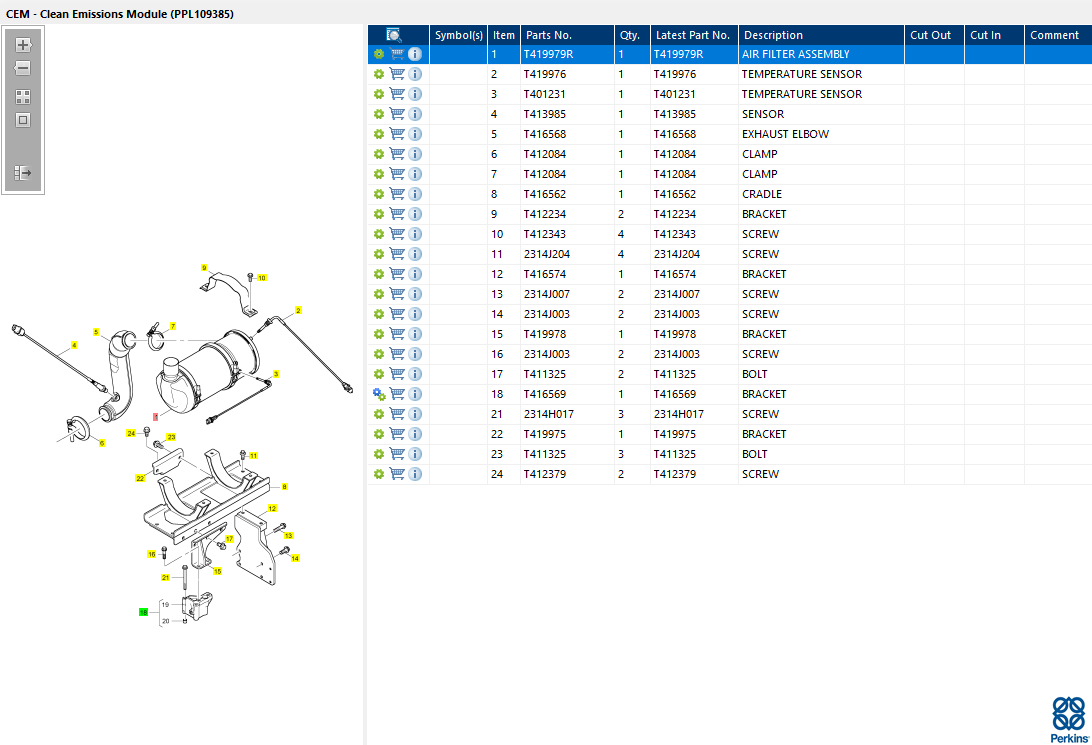1092x745 pixels.
Task: Add item 17 BOLT to cart
Action: [397, 374]
